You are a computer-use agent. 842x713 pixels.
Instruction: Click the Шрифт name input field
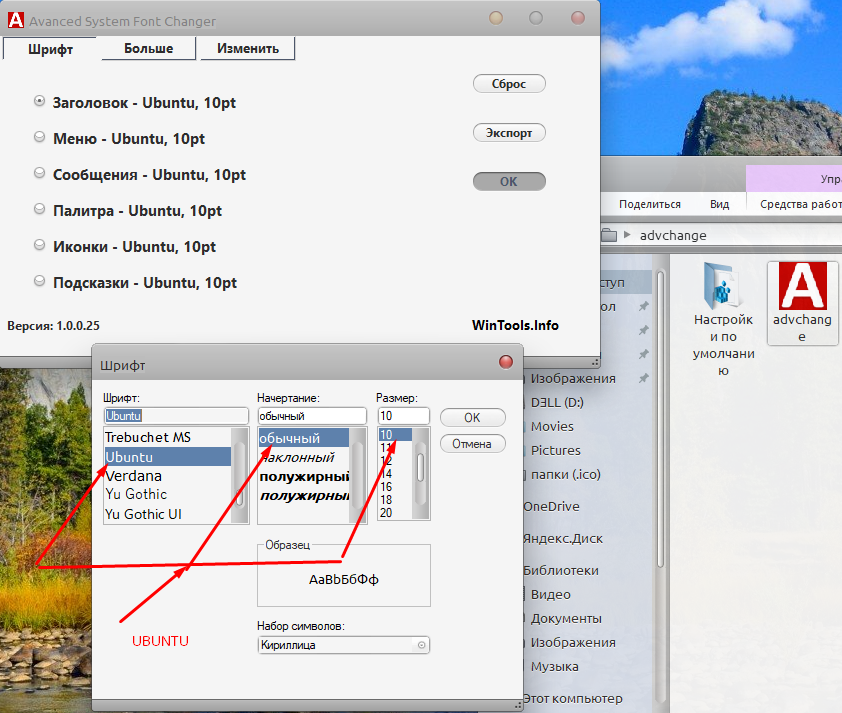click(x=176, y=416)
